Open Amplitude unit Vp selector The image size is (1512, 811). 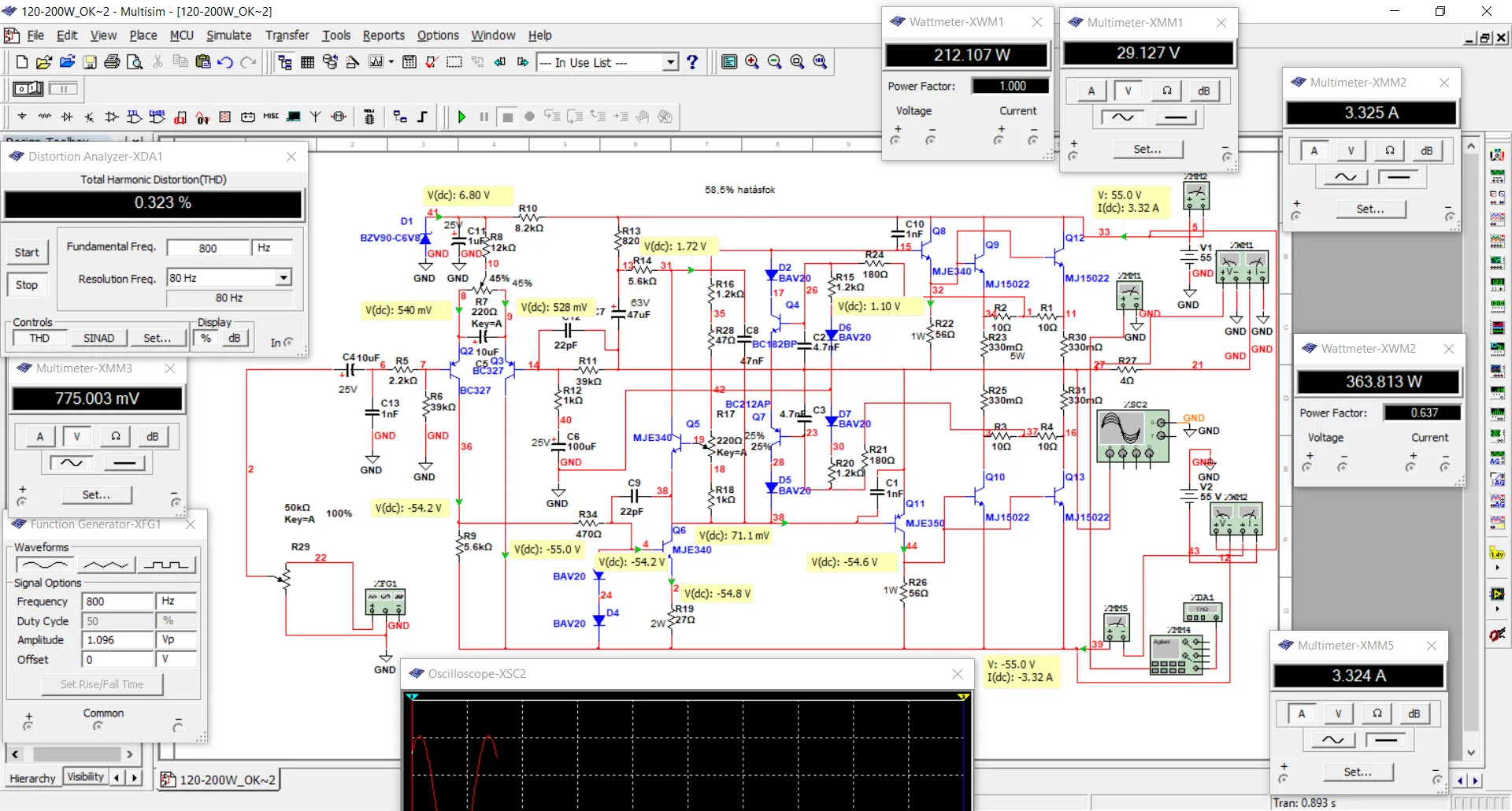[176, 639]
